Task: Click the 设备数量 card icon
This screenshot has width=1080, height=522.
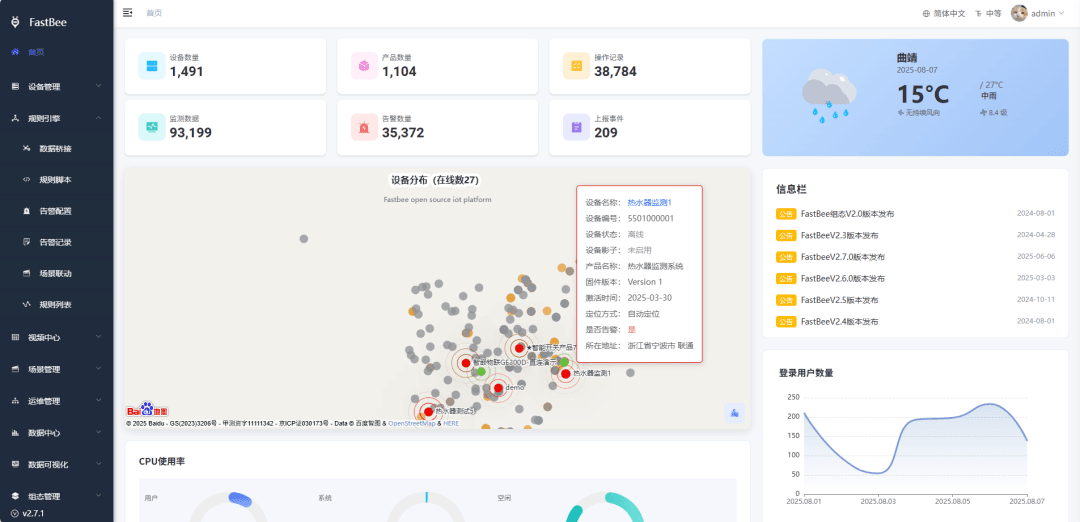Action: tap(152, 66)
